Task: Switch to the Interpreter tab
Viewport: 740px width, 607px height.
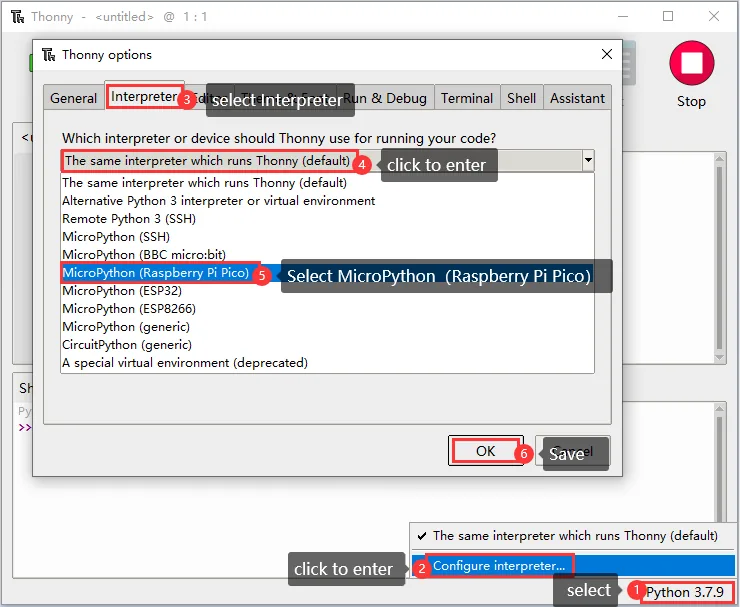Action: click(x=144, y=96)
